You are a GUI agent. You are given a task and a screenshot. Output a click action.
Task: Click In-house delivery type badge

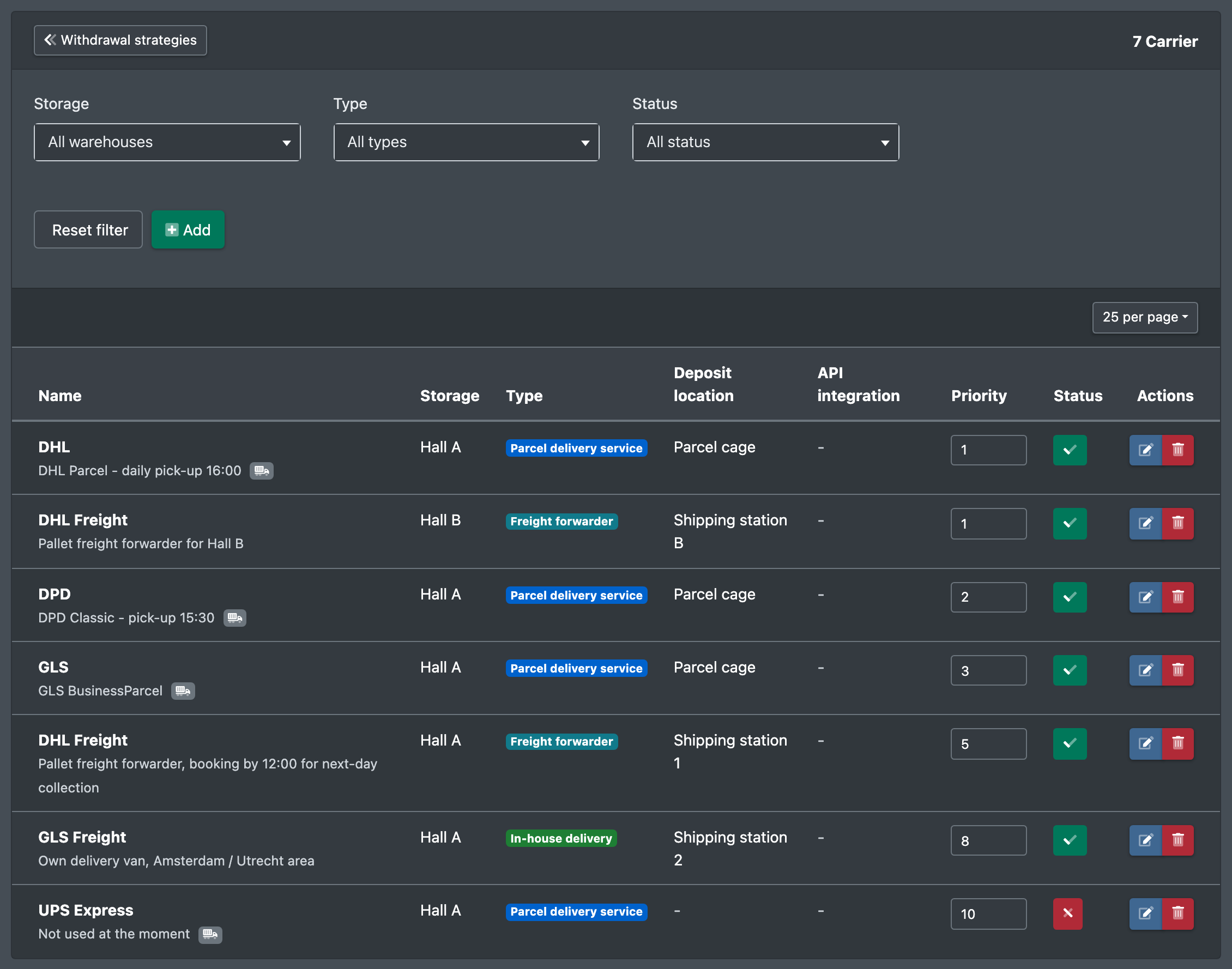coord(561,838)
